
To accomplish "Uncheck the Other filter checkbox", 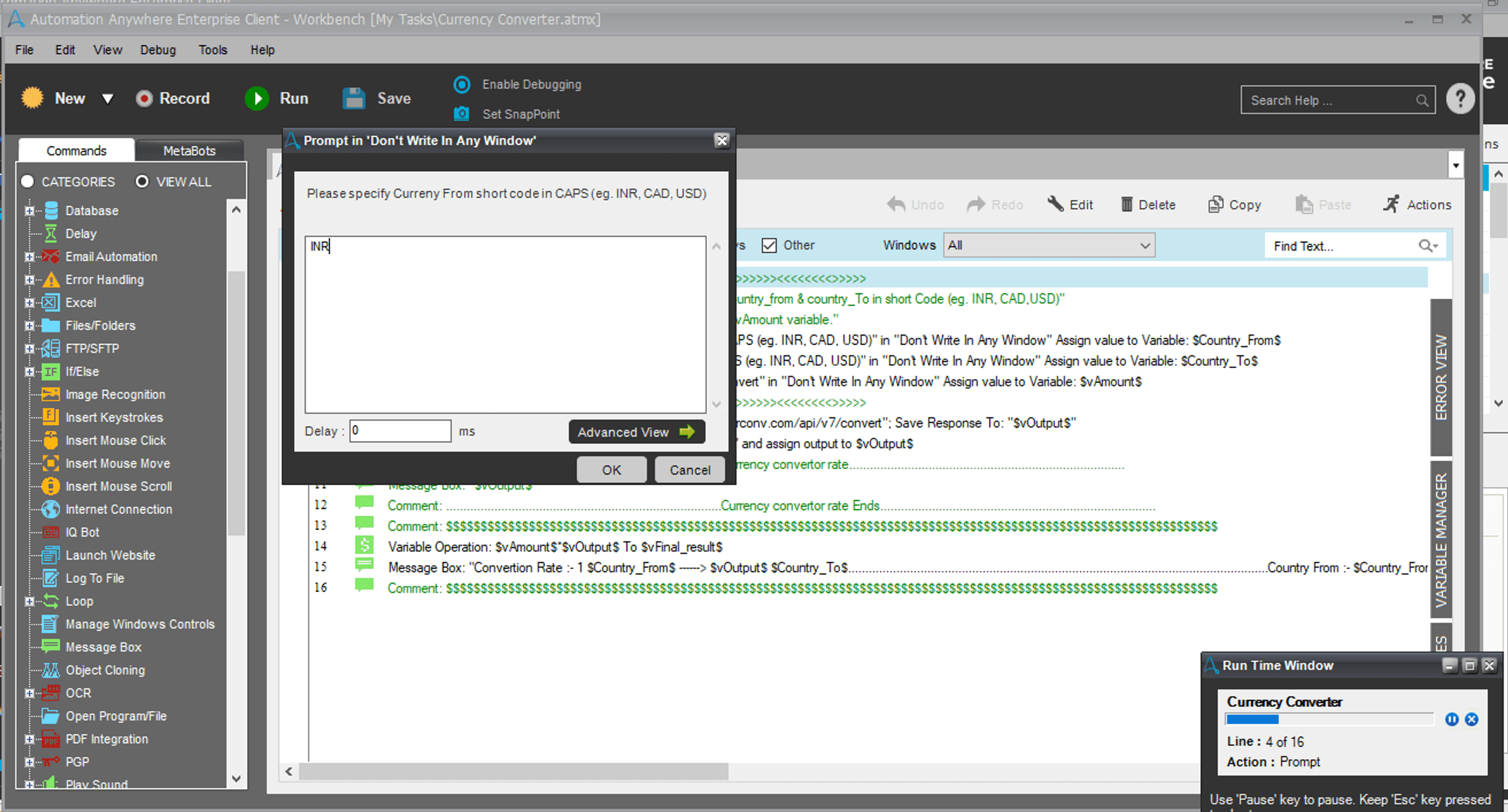I will coord(769,246).
